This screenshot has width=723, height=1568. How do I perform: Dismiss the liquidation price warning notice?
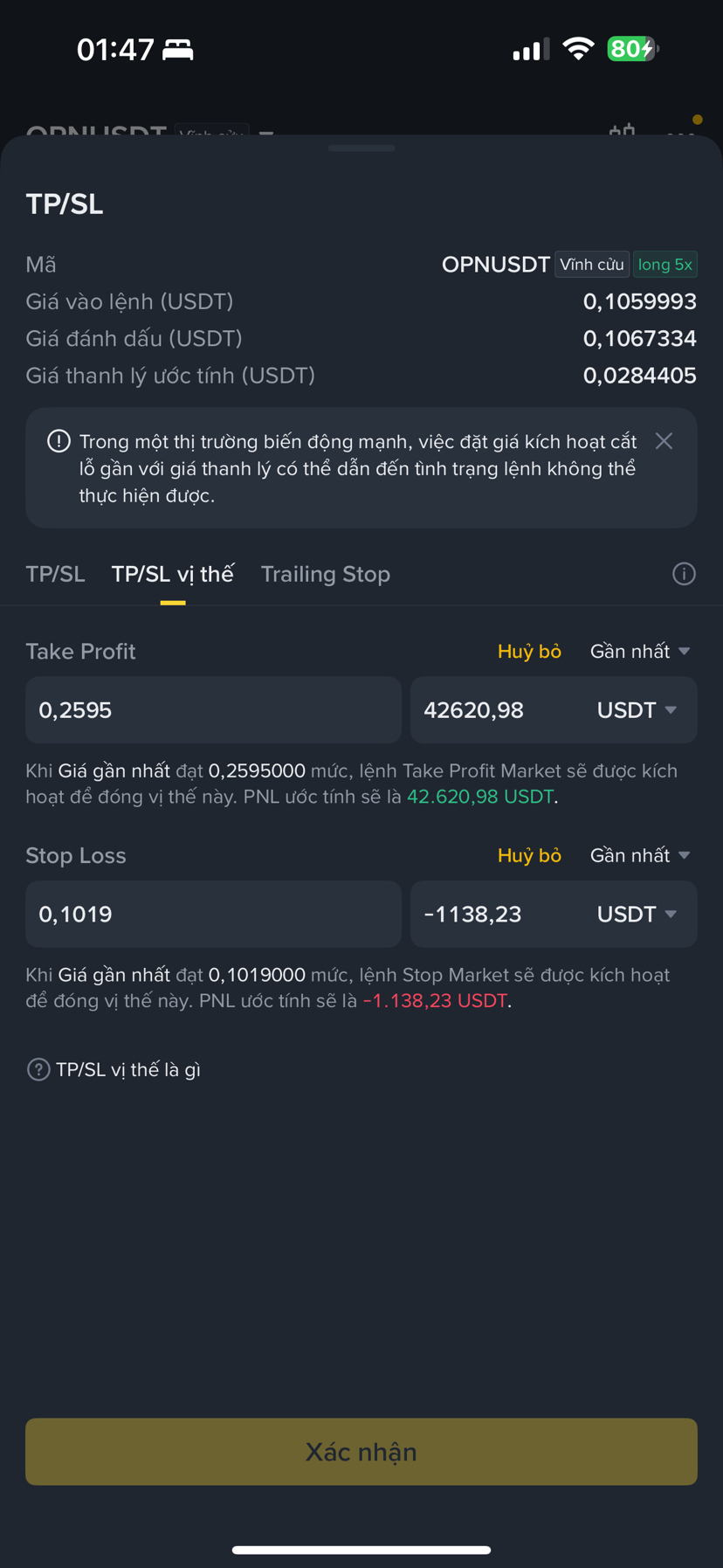coord(664,441)
